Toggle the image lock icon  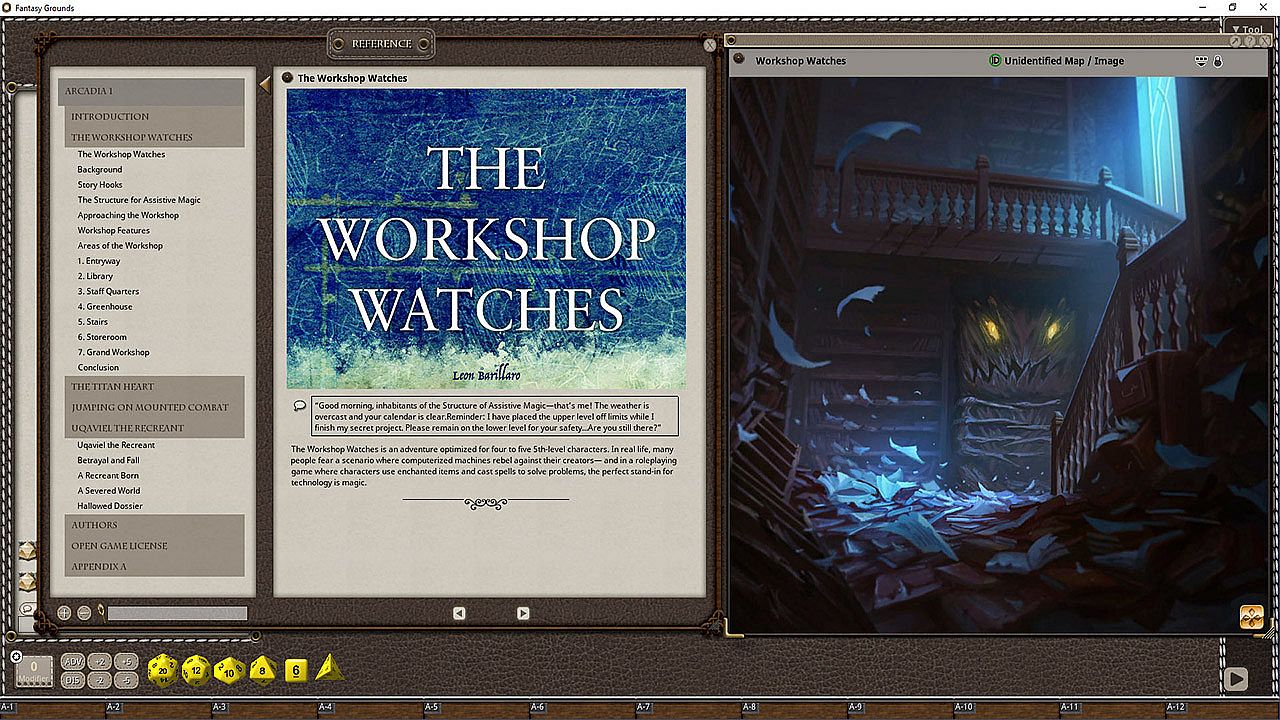point(1217,61)
